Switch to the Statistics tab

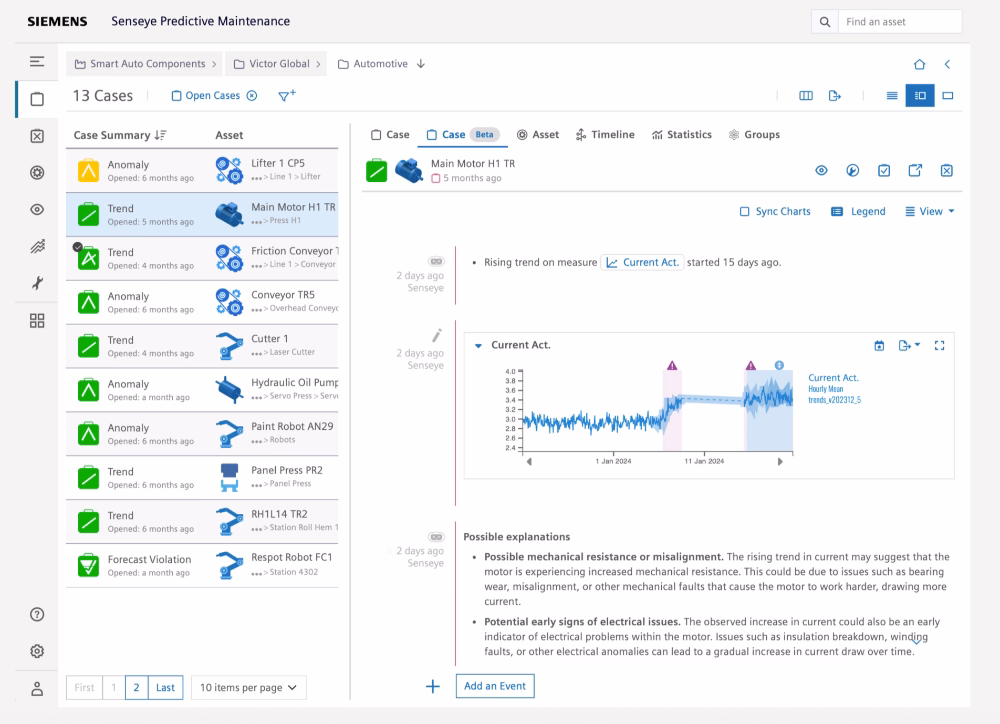click(x=682, y=135)
